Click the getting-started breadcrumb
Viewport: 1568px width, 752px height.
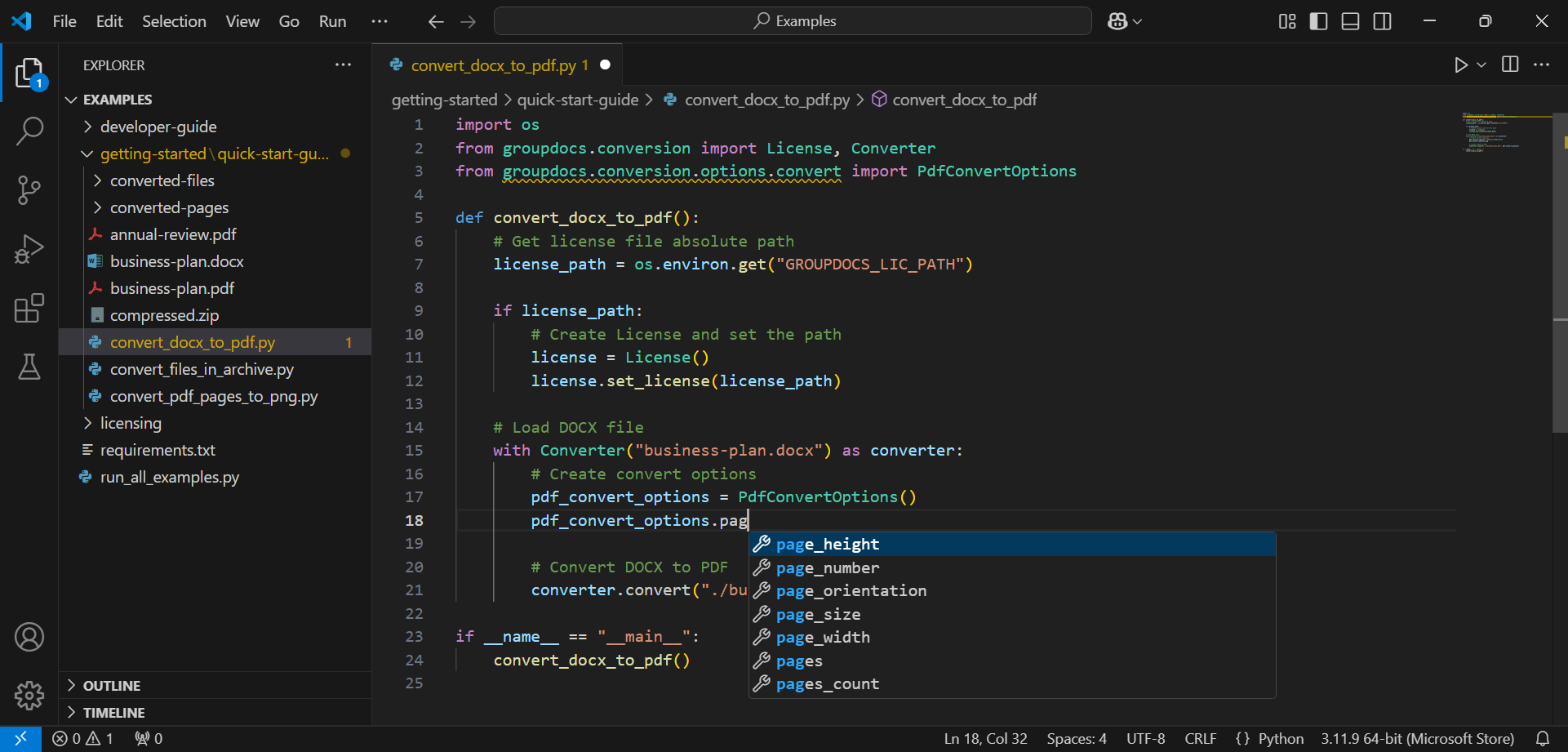[x=444, y=100]
